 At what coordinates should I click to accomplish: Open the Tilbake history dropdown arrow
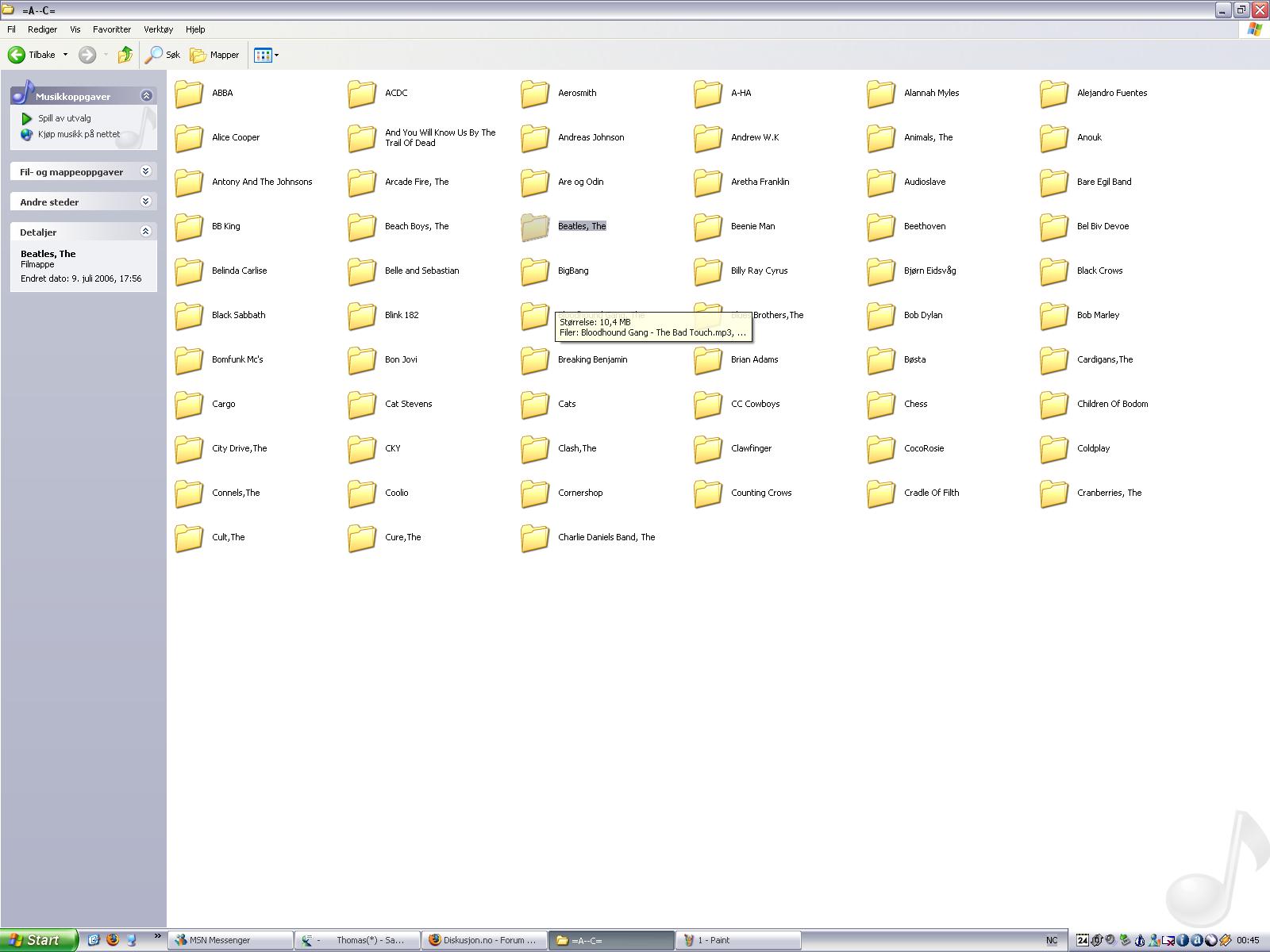coord(65,55)
